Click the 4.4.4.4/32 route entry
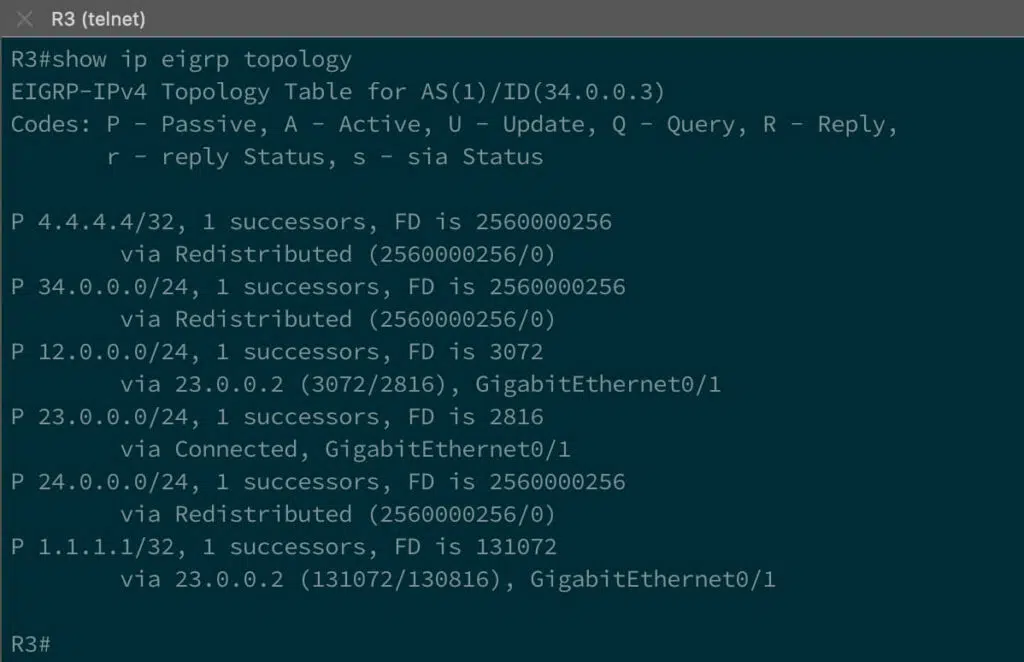 point(106,221)
